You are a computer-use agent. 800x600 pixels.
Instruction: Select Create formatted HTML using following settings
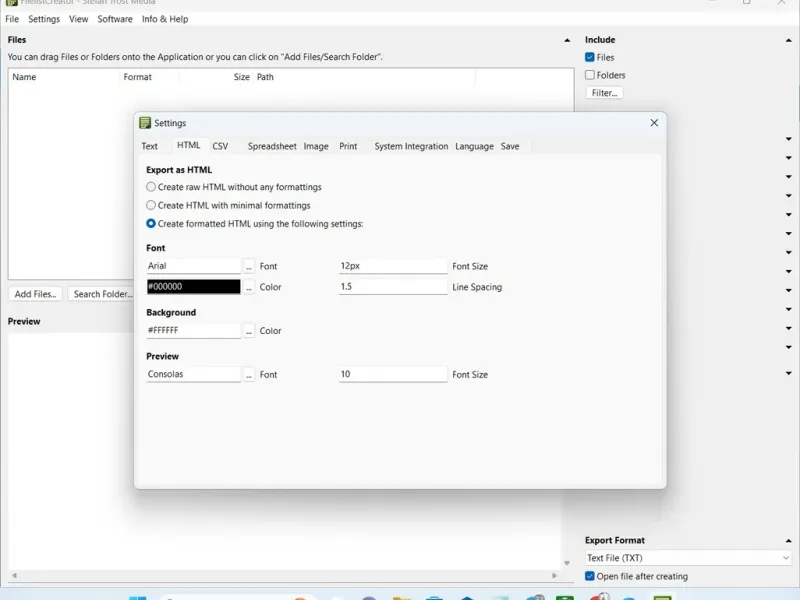[x=151, y=223]
